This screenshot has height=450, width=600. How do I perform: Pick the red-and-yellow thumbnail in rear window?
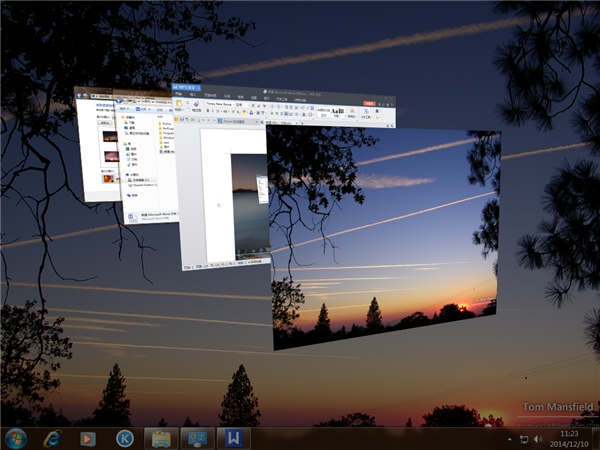coord(109,178)
